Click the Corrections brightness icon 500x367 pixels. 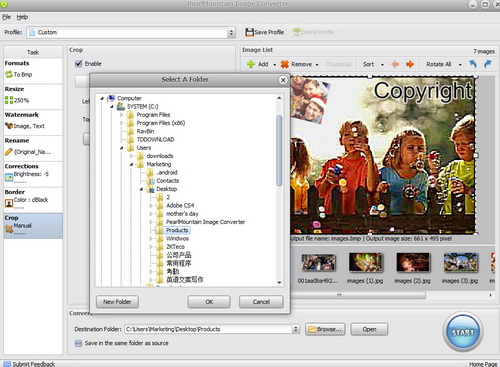click(9, 177)
